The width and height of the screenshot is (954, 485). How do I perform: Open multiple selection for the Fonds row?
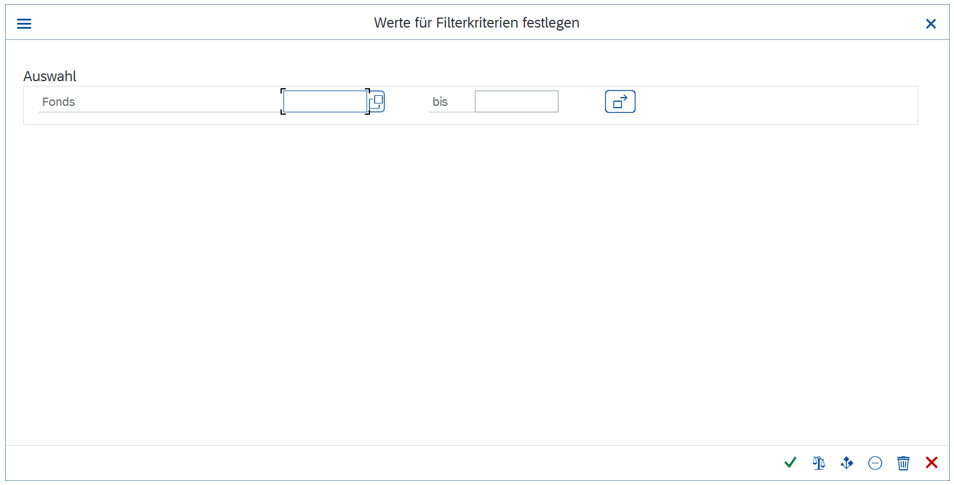(x=620, y=102)
